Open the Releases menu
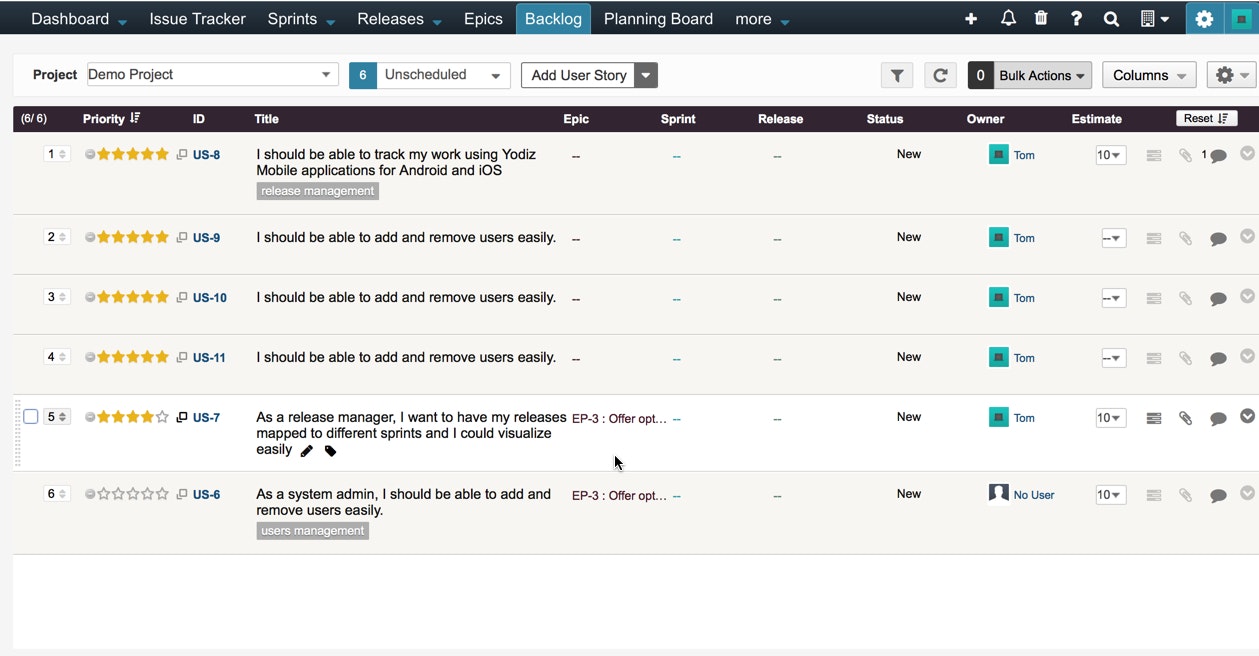Image resolution: width=1259 pixels, height=656 pixels. point(398,19)
